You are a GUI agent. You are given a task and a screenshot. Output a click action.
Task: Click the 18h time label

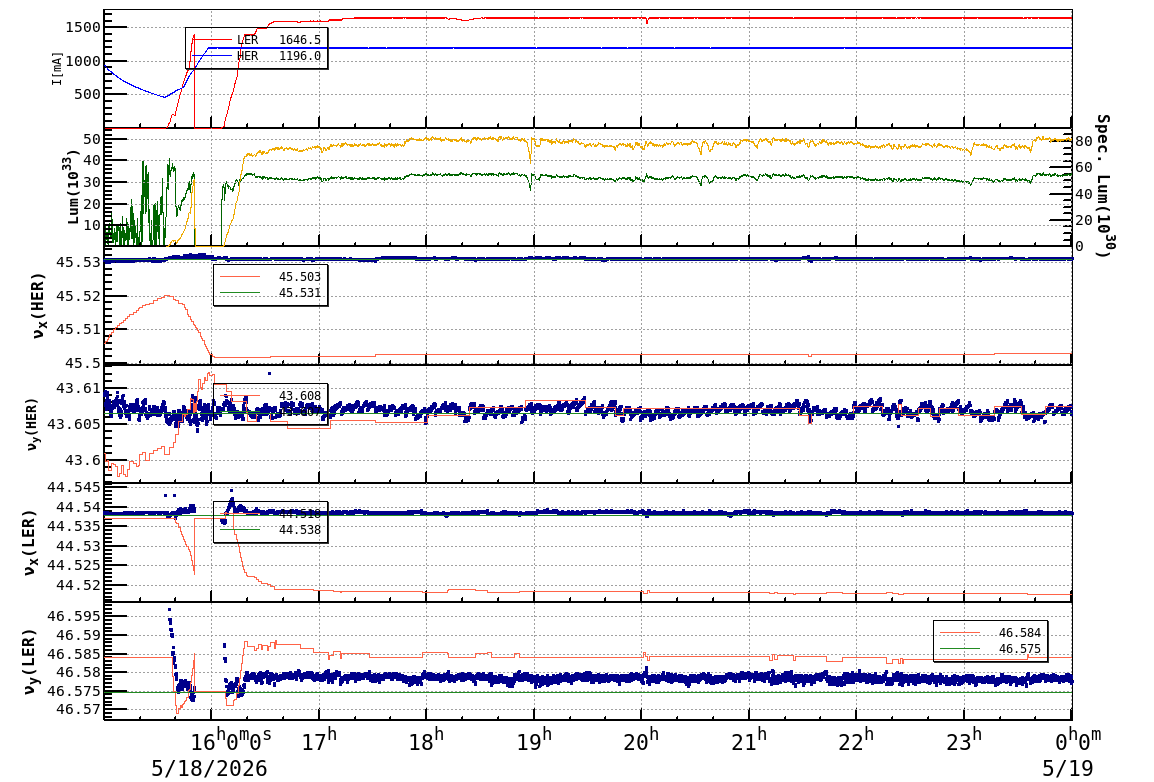tap(426, 739)
